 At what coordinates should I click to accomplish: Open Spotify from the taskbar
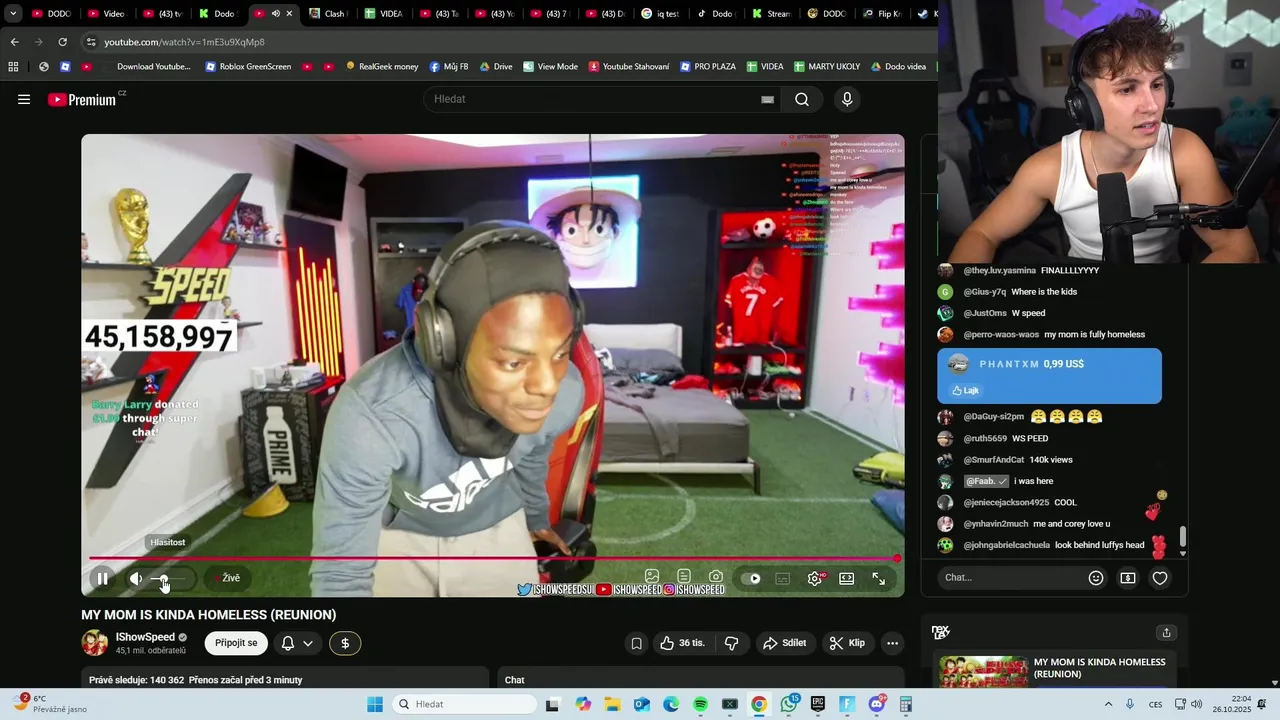[700, 704]
